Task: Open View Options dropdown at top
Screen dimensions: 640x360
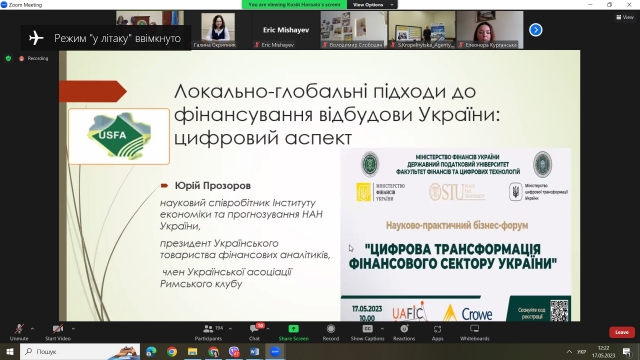Action: click(372, 4)
